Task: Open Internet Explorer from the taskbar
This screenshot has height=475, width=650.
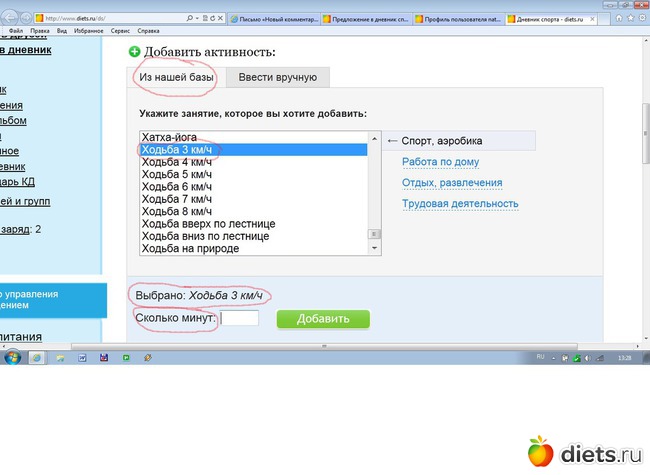Action: (37, 357)
